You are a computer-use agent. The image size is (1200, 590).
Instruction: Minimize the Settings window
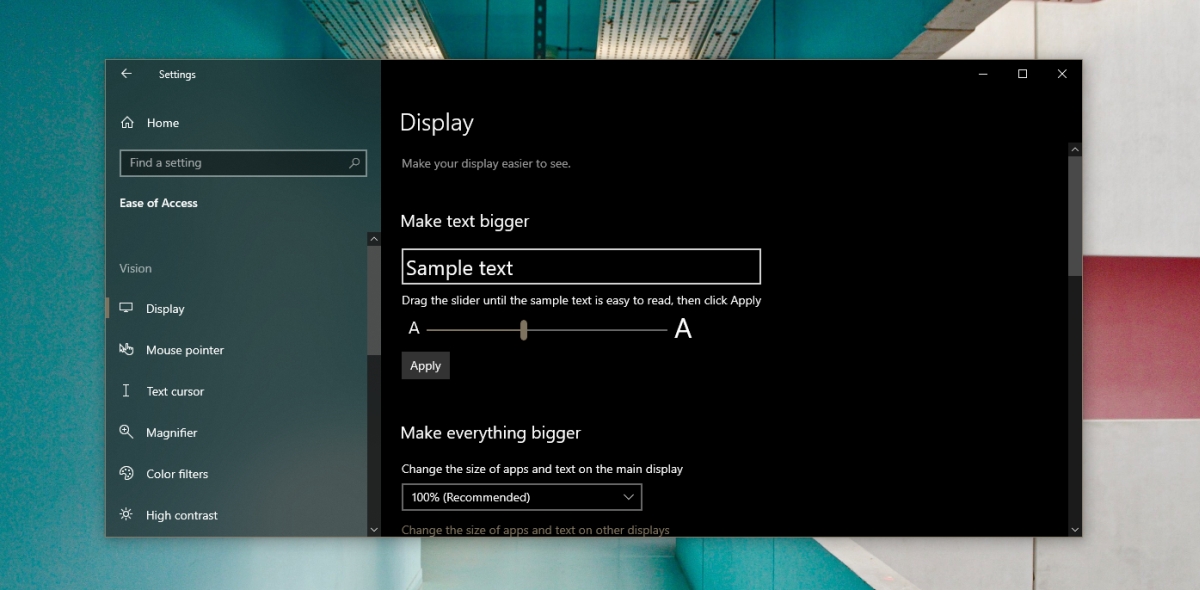click(x=983, y=74)
